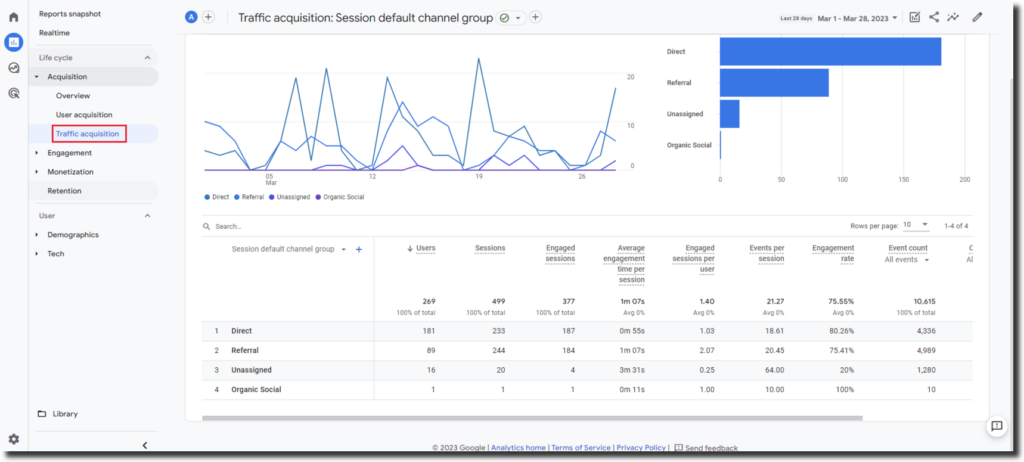
Task: Select the Unassigned row in the table
Action: pyautogui.click(x=587, y=371)
